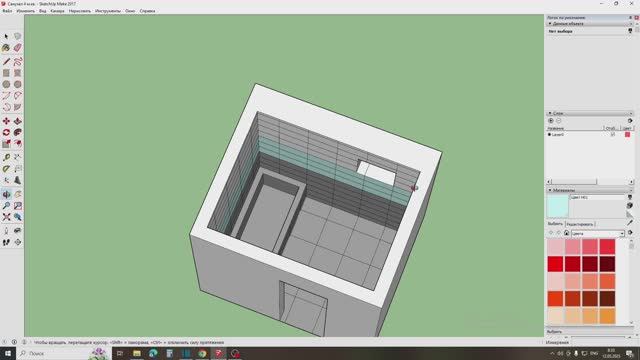
Task: Select the Protractor tool
Action: pos(6,169)
